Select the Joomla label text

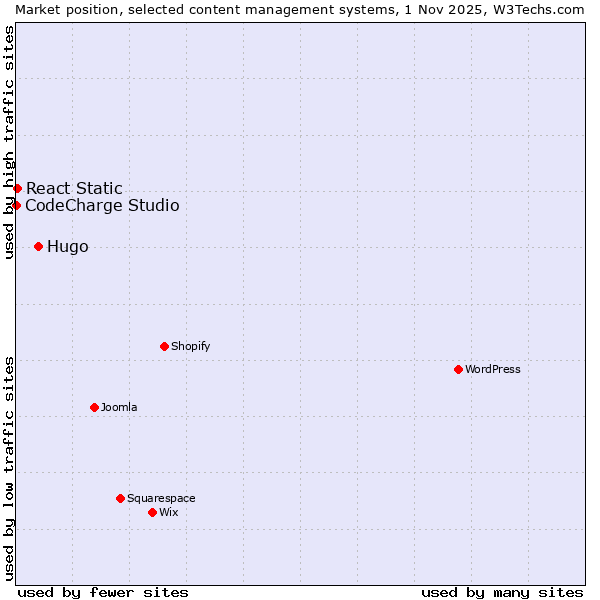coord(119,407)
